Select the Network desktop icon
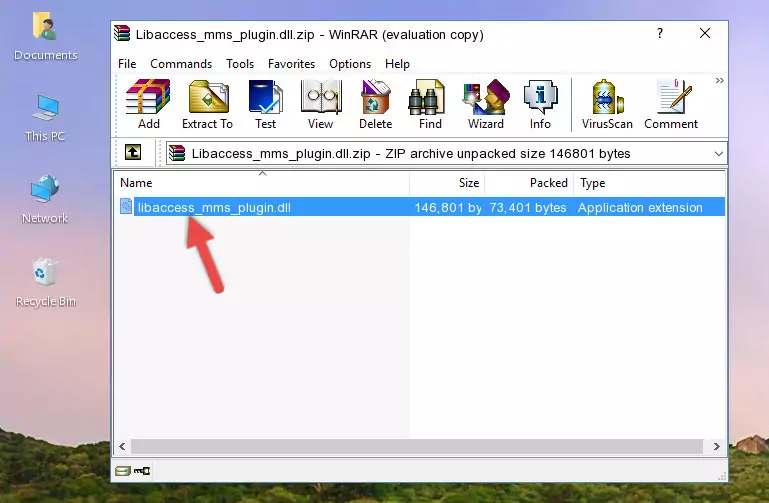The image size is (769, 503). pos(45,200)
